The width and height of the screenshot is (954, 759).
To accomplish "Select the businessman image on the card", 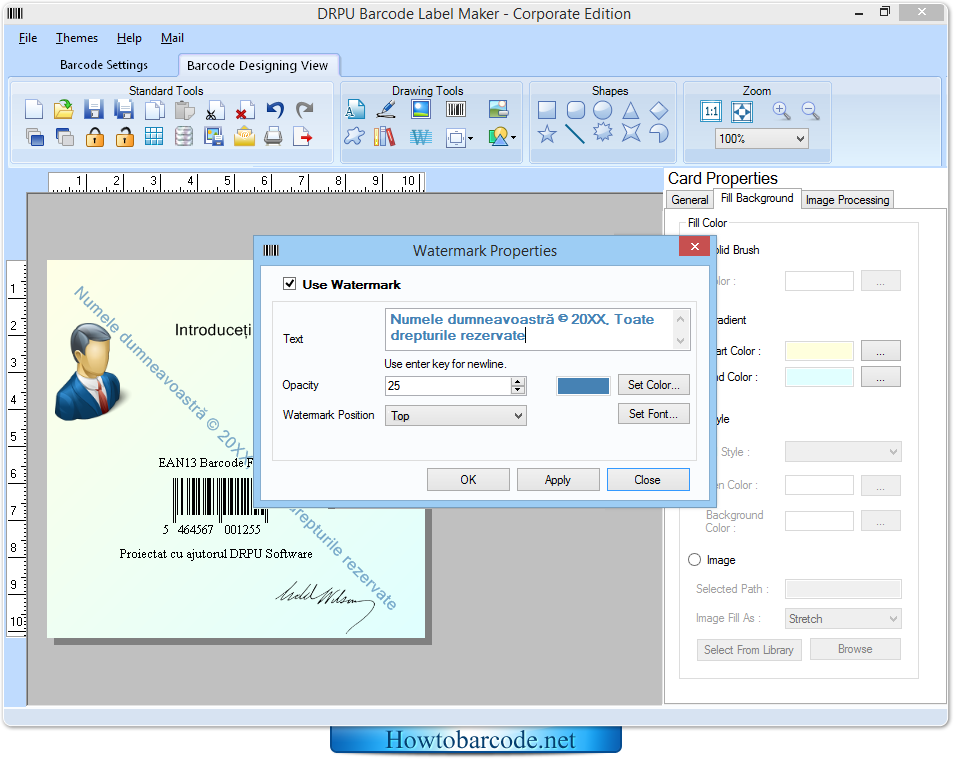I will 90,371.
